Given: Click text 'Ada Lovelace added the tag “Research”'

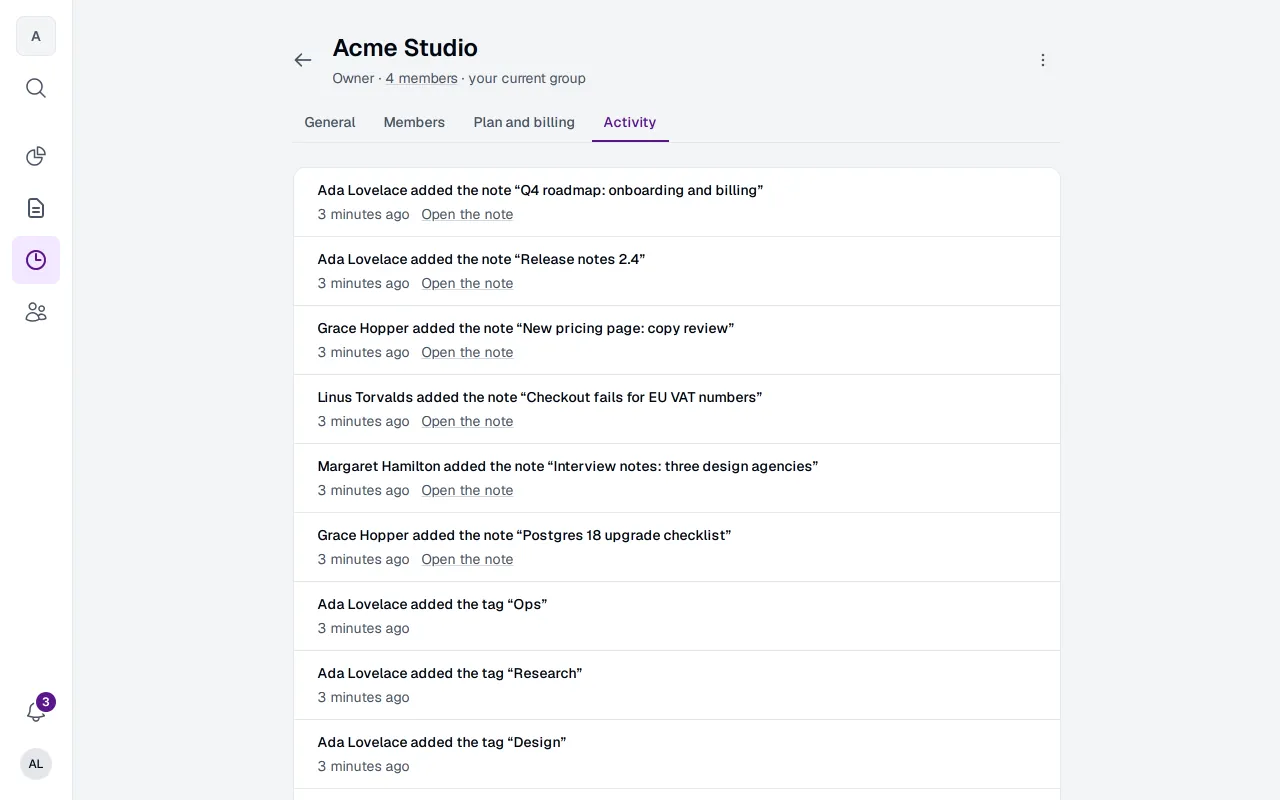Looking at the screenshot, I should (x=450, y=673).
